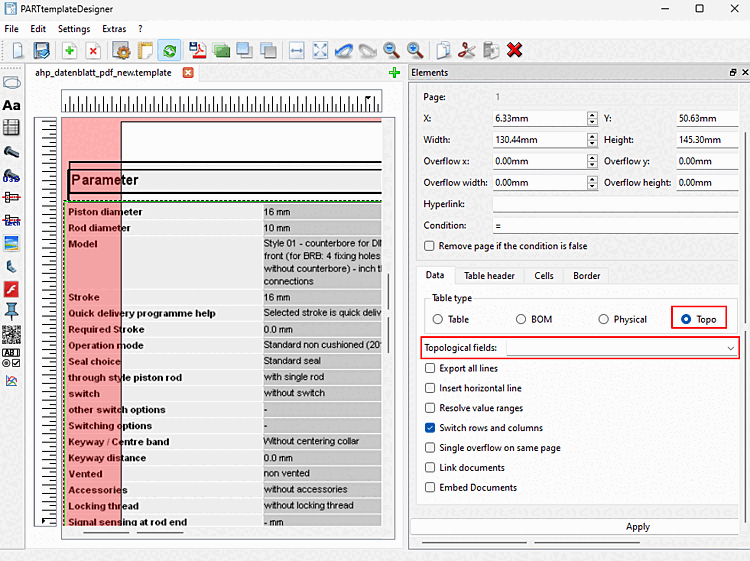The height and width of the screenshot is (561, 750).
Task: Click the zoom in magnifier
Action: pyautogui.click(x=415, y=50)
